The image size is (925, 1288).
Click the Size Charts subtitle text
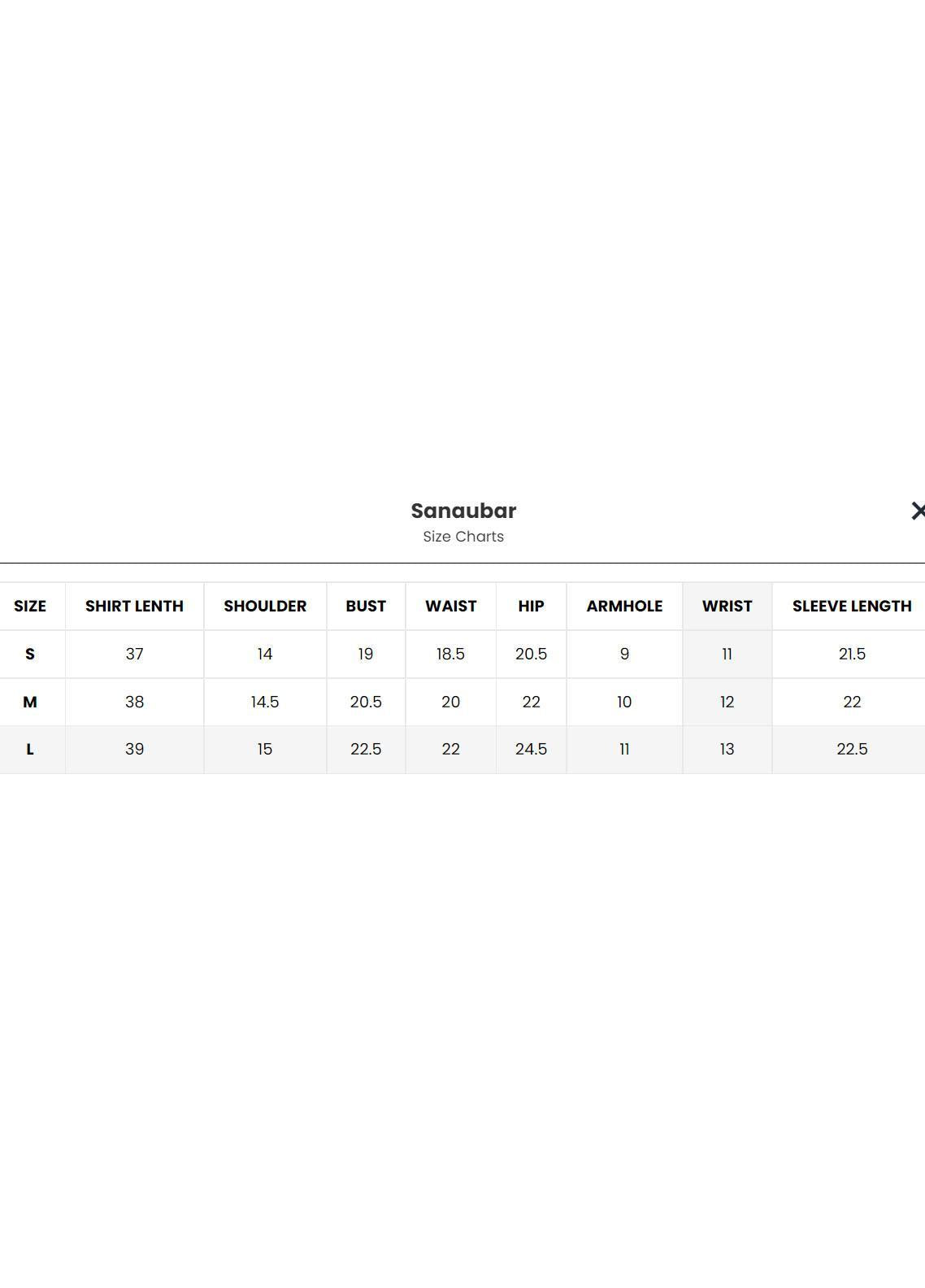coord(463,537)
